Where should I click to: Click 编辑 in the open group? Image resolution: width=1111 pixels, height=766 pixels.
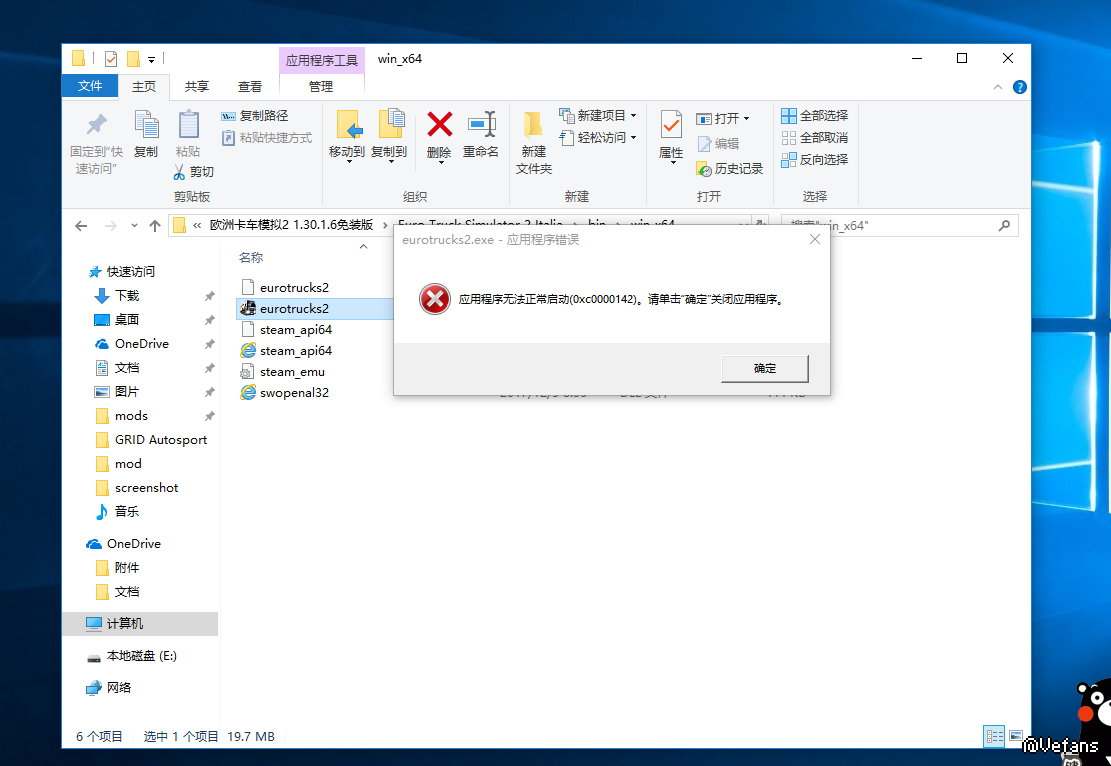pos(718,144)
